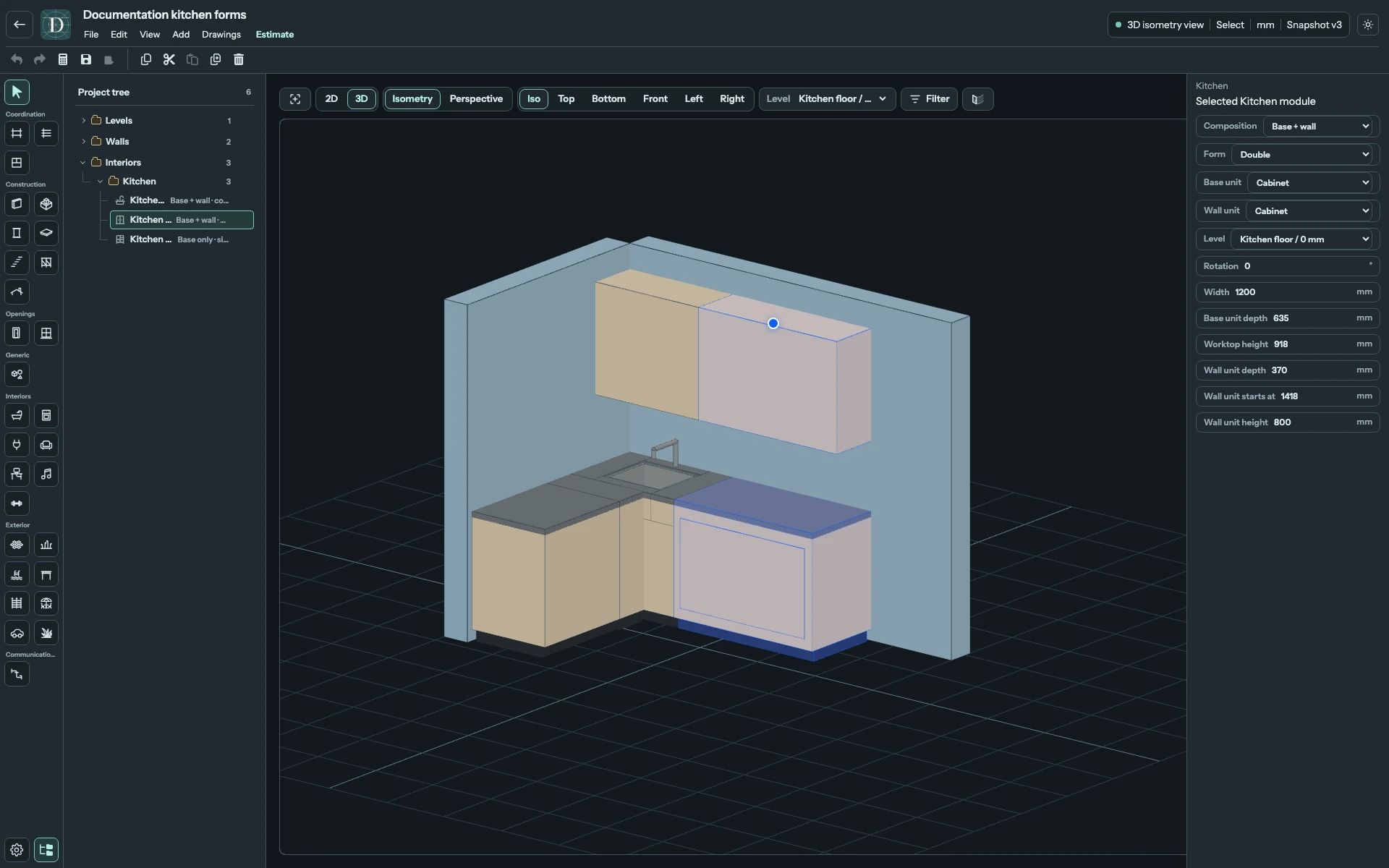Open the Composition dropdown

coord(1319,127)
